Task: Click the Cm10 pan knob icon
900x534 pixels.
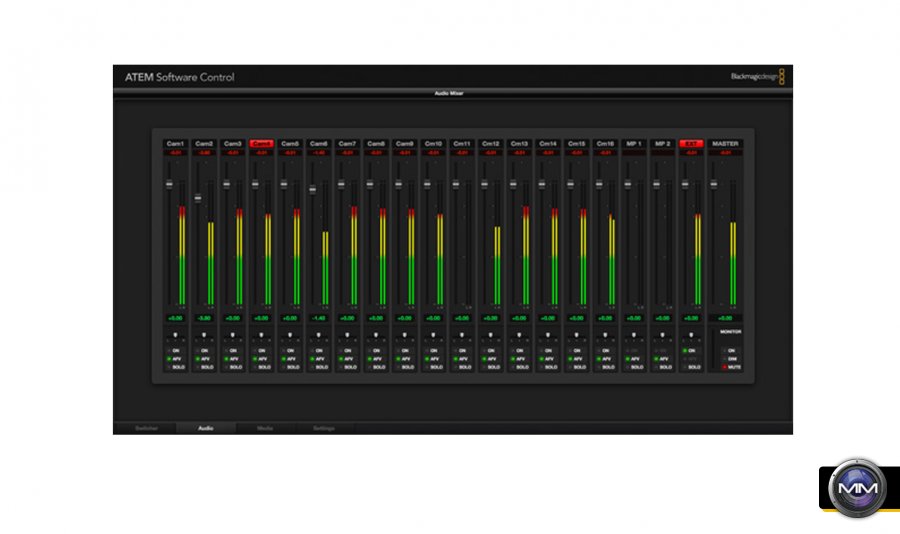Action: 433,334
